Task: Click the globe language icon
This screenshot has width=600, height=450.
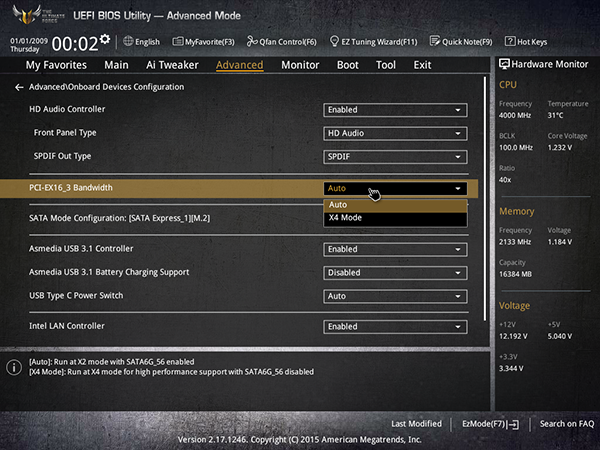Action: pyautogui.click(x=128, y=41)
